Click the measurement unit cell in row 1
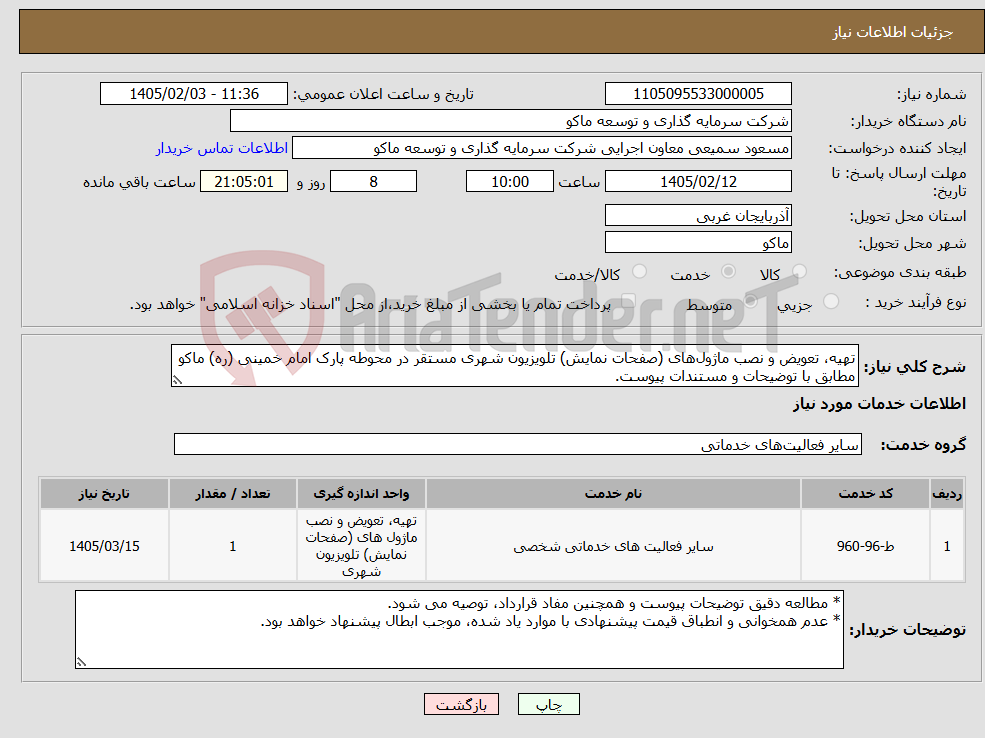Image resolution: width=985 pixels, height=738 pixels. click(x=361, y=546)
